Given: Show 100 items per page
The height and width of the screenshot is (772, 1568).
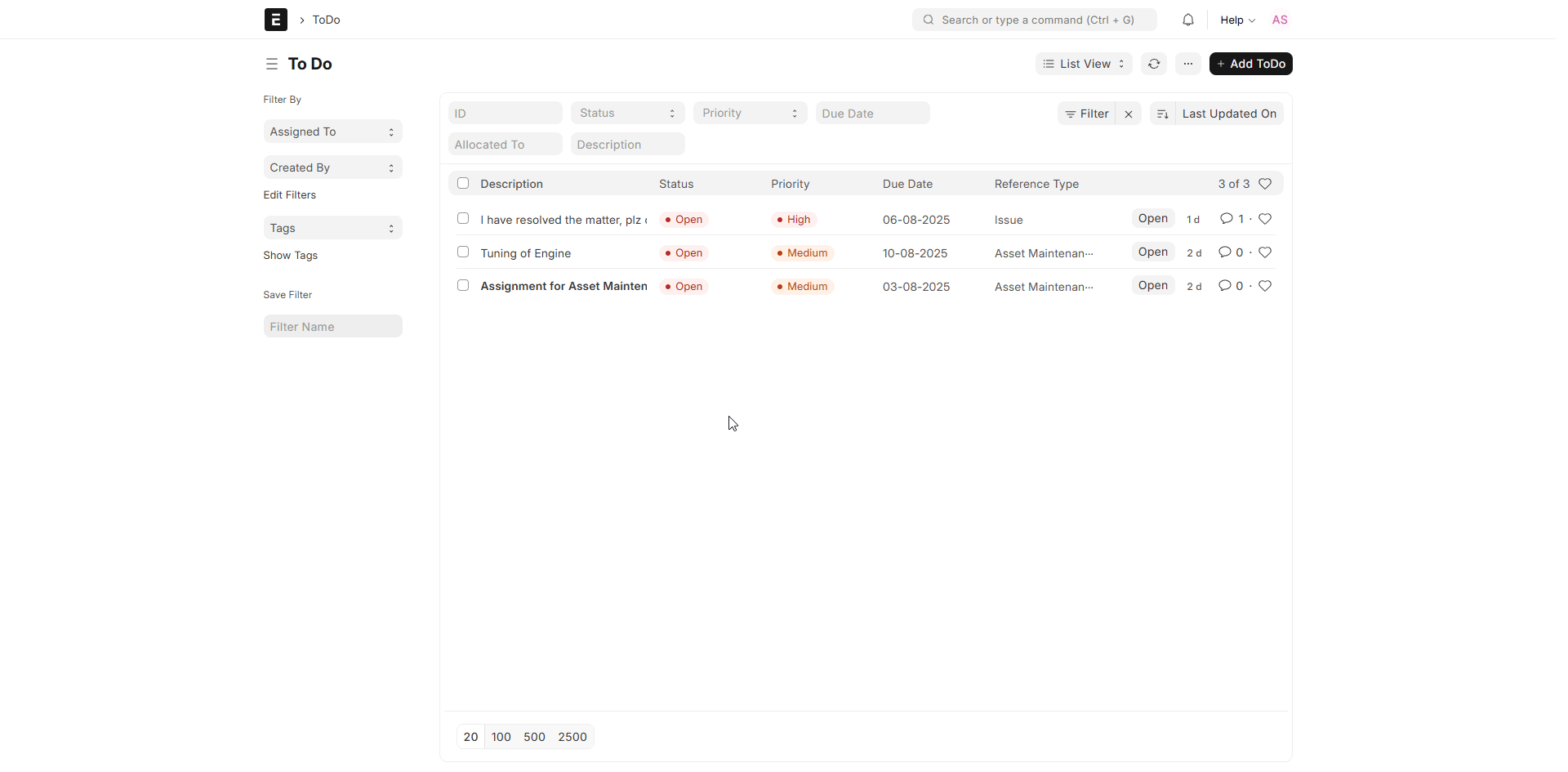Looking at the screenshot, I should pyautogui.click(x=501, y=737).
